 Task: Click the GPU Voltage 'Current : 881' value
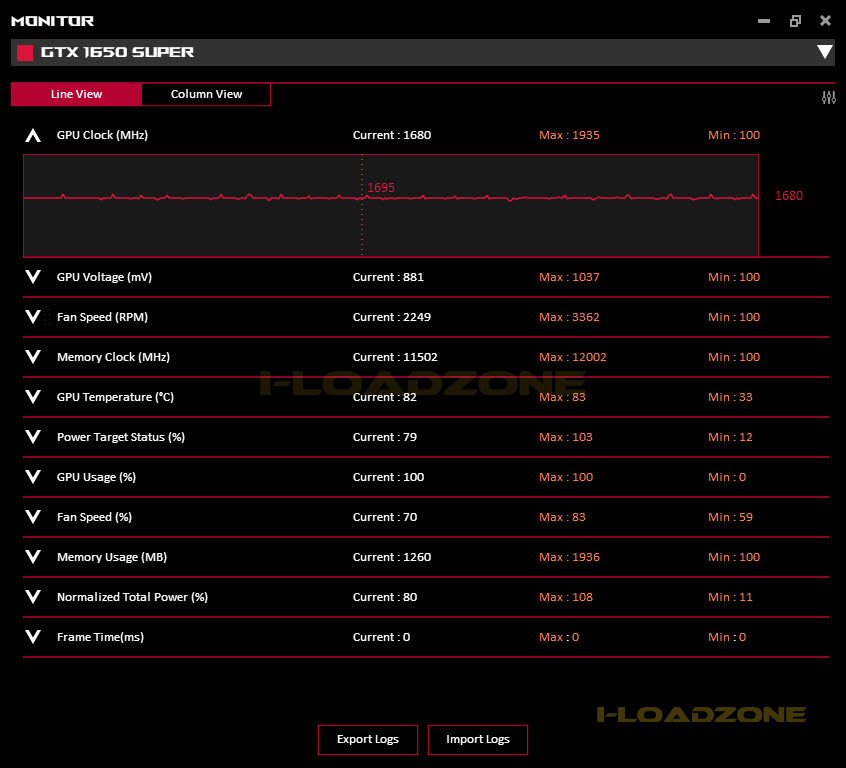388,277
